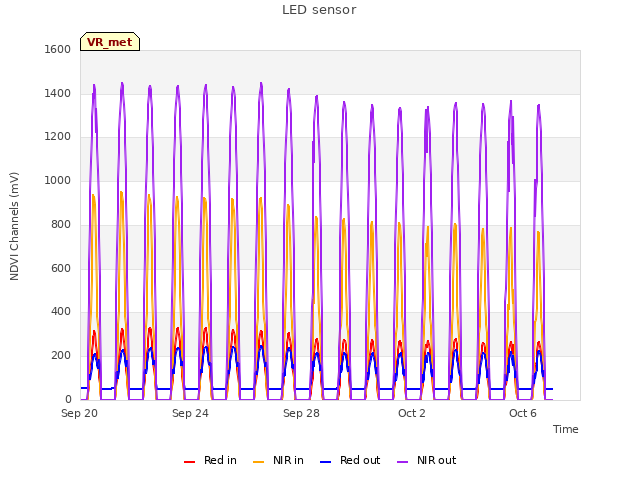Click the Oct 2 x-axis tick label
Viewport: 640px width, 480px height.
(412, 413)
